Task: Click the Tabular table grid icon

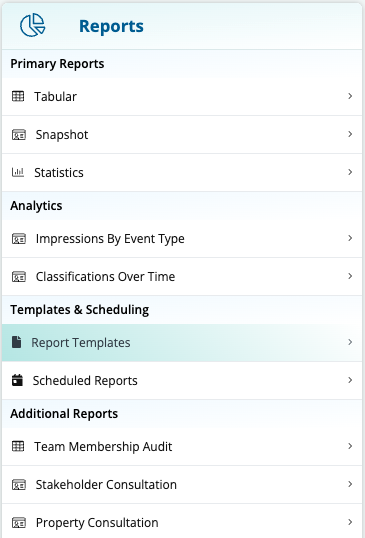Action: 18,96
